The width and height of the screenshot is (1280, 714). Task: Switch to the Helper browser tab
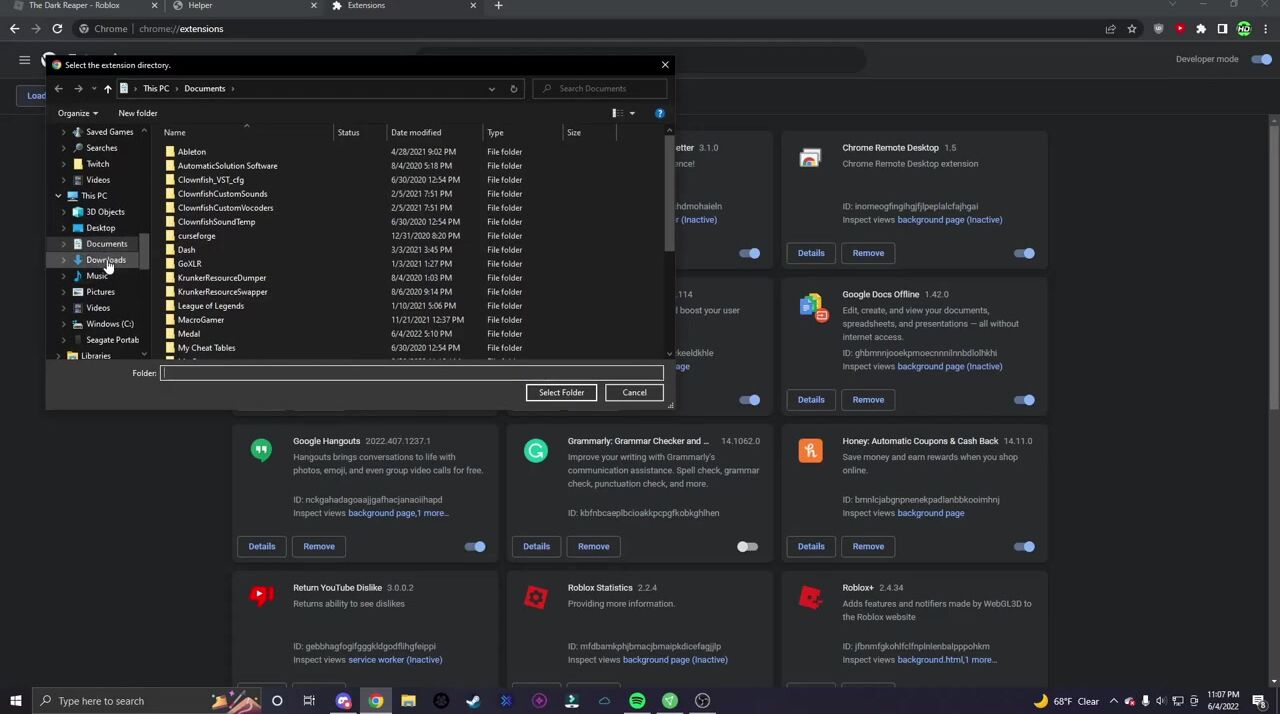(240, 6)
